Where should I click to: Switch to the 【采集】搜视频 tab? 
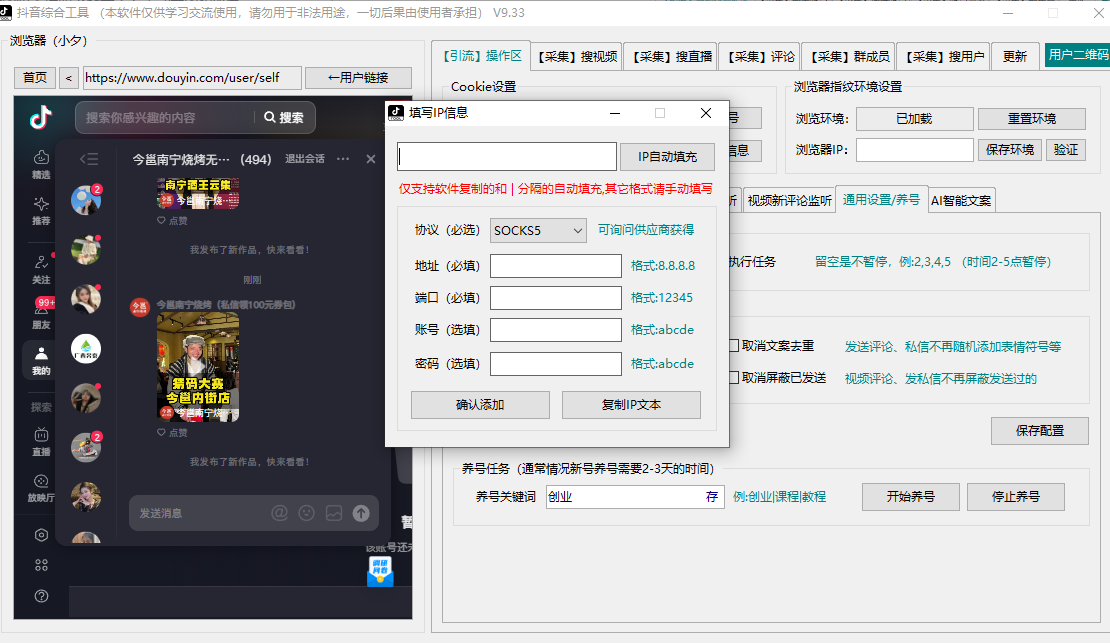click(x=577, y=57)
